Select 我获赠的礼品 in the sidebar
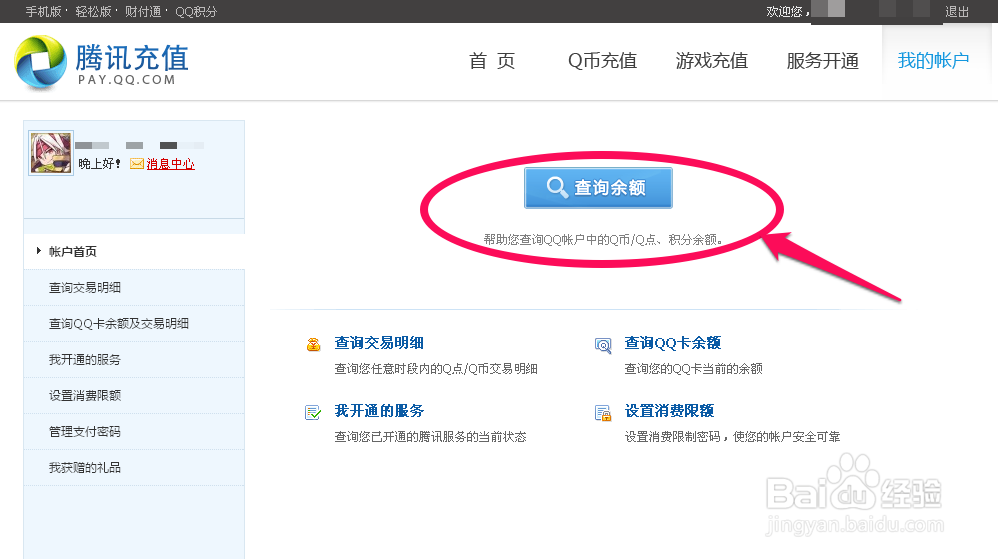Image resolution: width=998 pixels, height=559 pixels. tap(134, 467)
